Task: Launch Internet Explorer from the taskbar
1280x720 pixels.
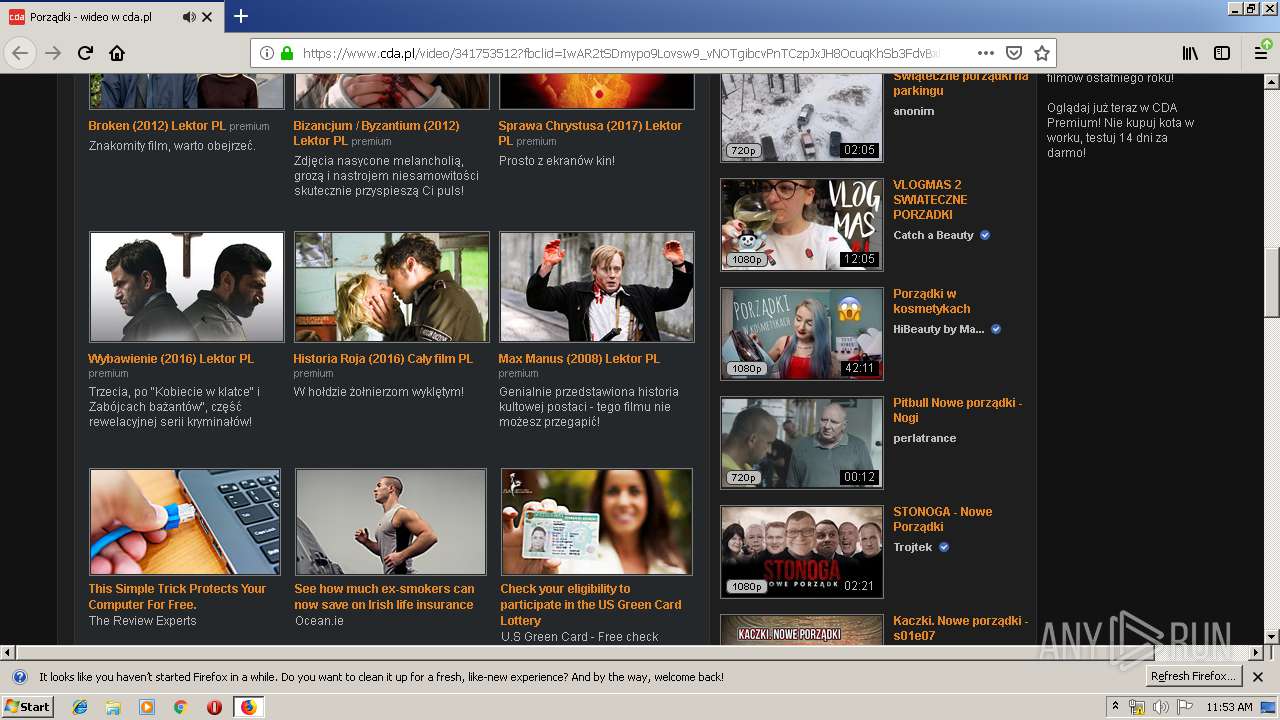Action: [80, 707]
